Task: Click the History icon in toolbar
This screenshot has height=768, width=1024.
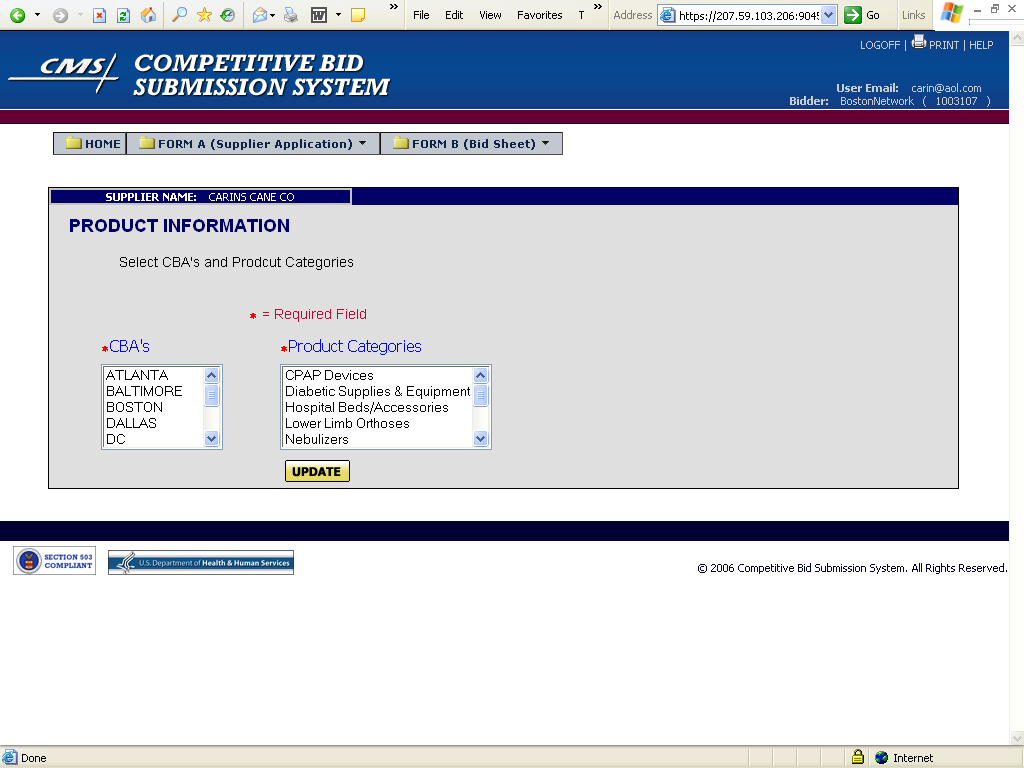Action: tap(228, 15)
